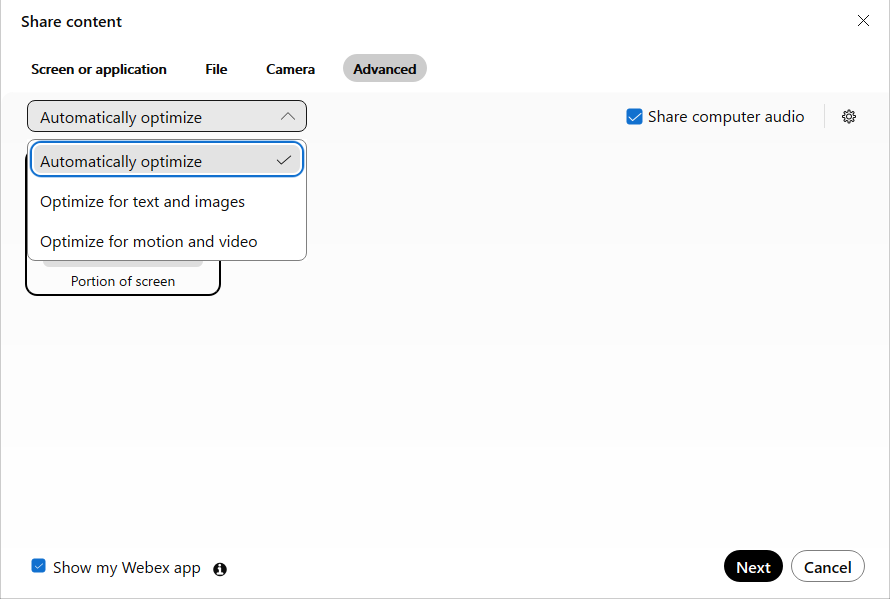The height and width of the screenshot is (599, 890).
Task: Open the Camera tab
Action: (x=291, y=69)
